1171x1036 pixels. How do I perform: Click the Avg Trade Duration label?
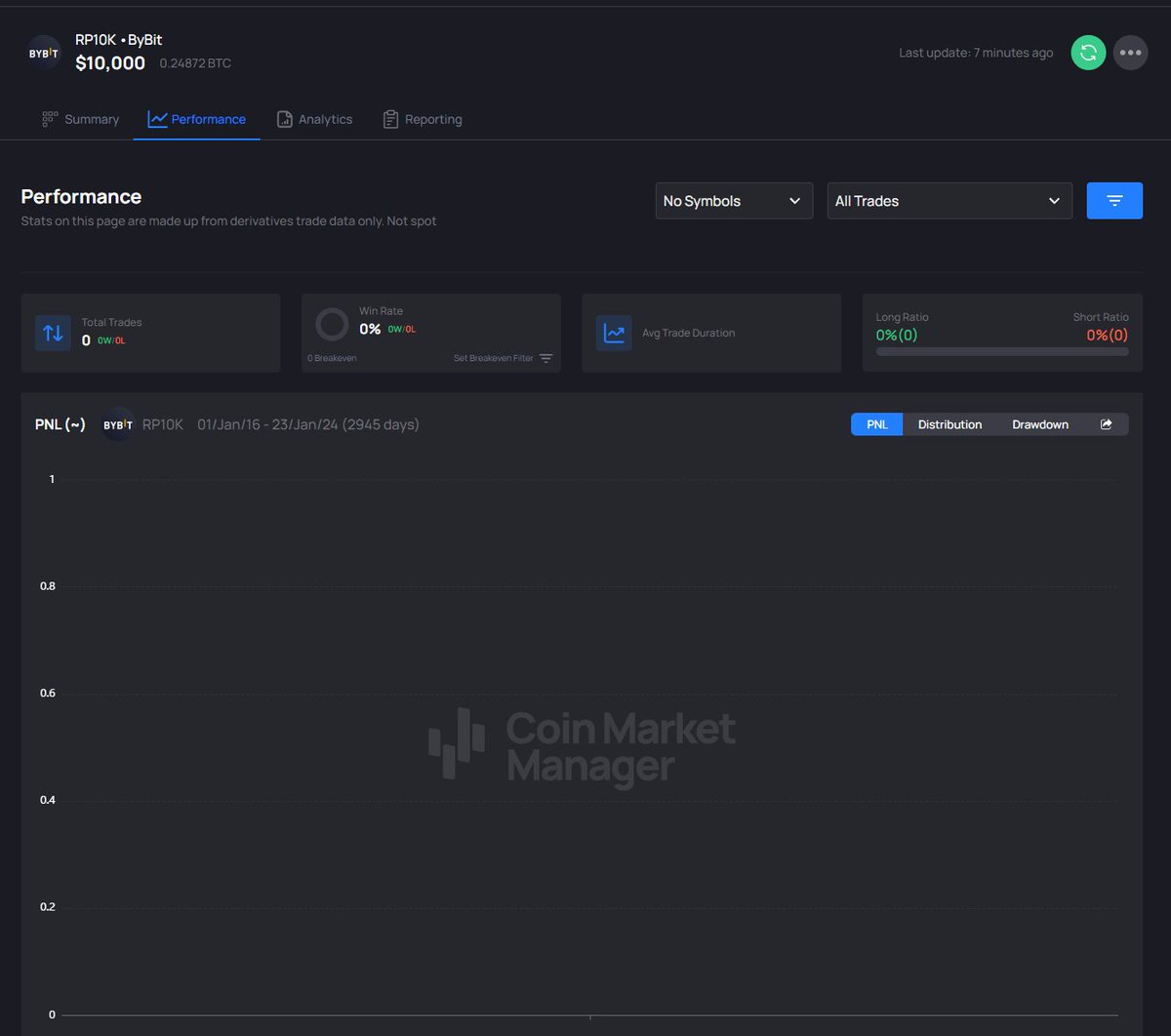coord(688,333)
